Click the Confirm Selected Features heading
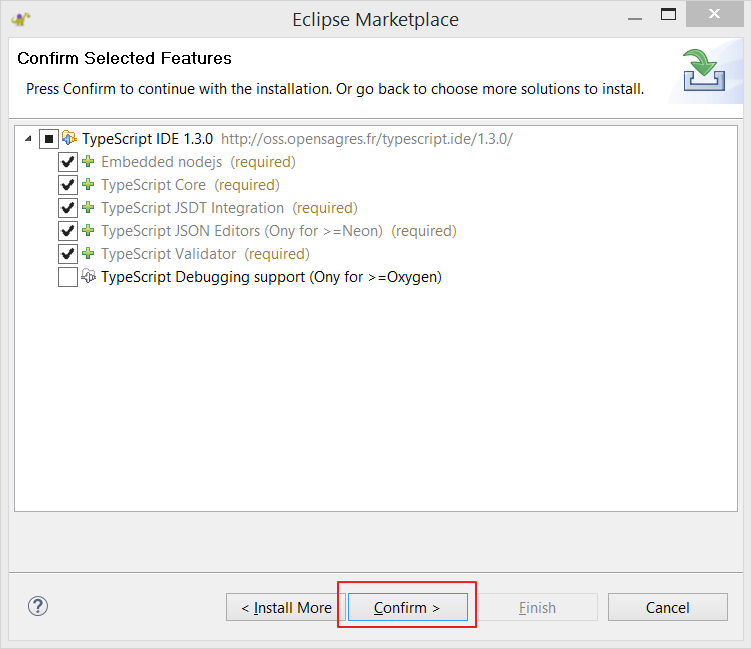The height and width of the screenshot is (649, 752). coord(124,58)
